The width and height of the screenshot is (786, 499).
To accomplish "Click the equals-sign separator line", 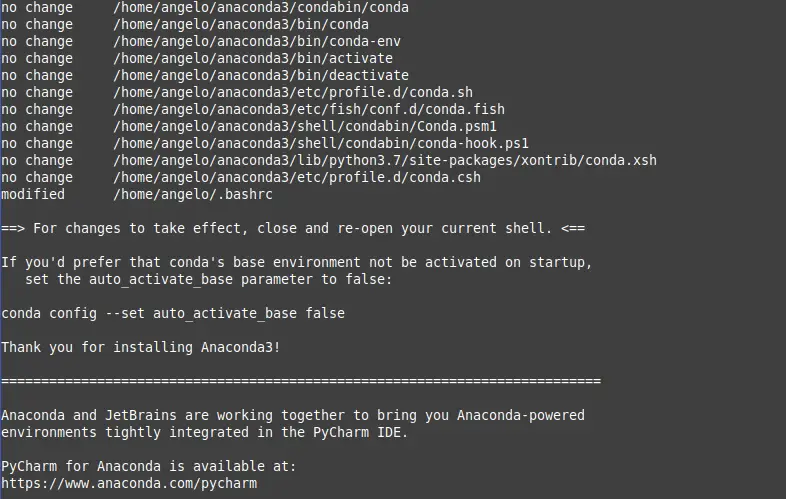I will [x=301, y=381].
